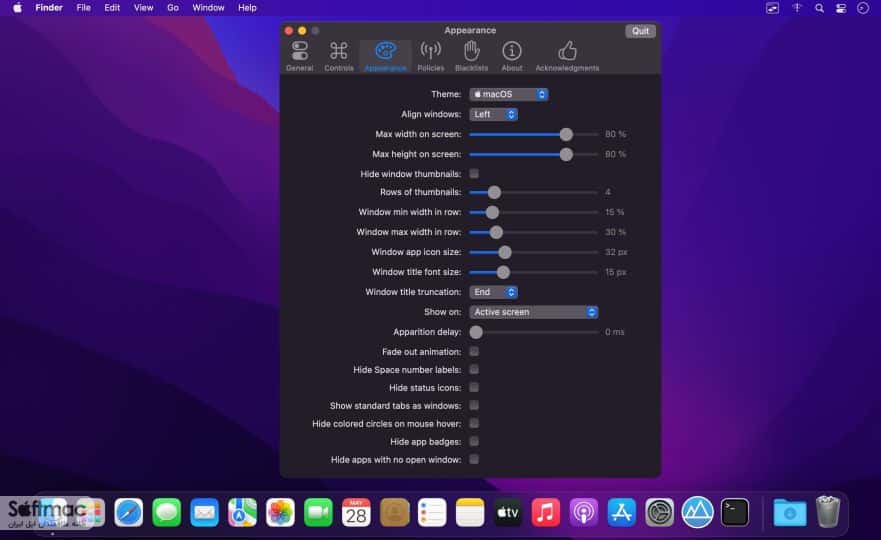Click the blue mountain app icon in Dock
The height and width of the screenshot is (540, 881).
(x=697, y=512)
